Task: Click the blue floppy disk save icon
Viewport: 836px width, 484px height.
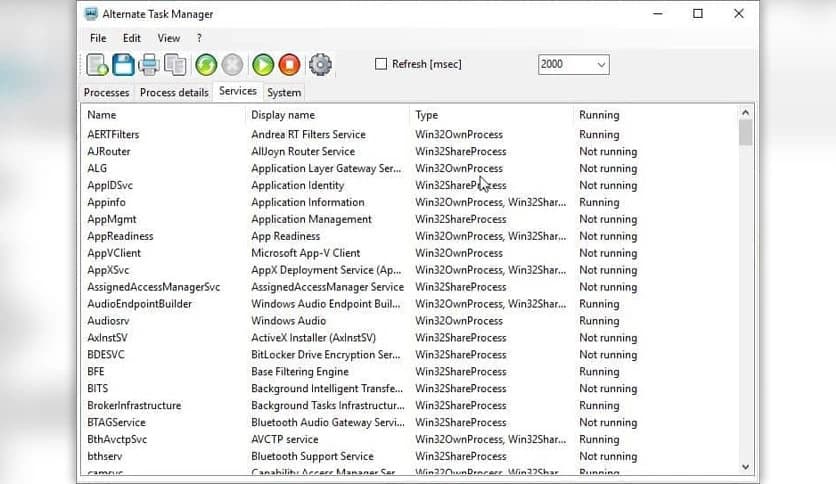Action: click(123, 64)
